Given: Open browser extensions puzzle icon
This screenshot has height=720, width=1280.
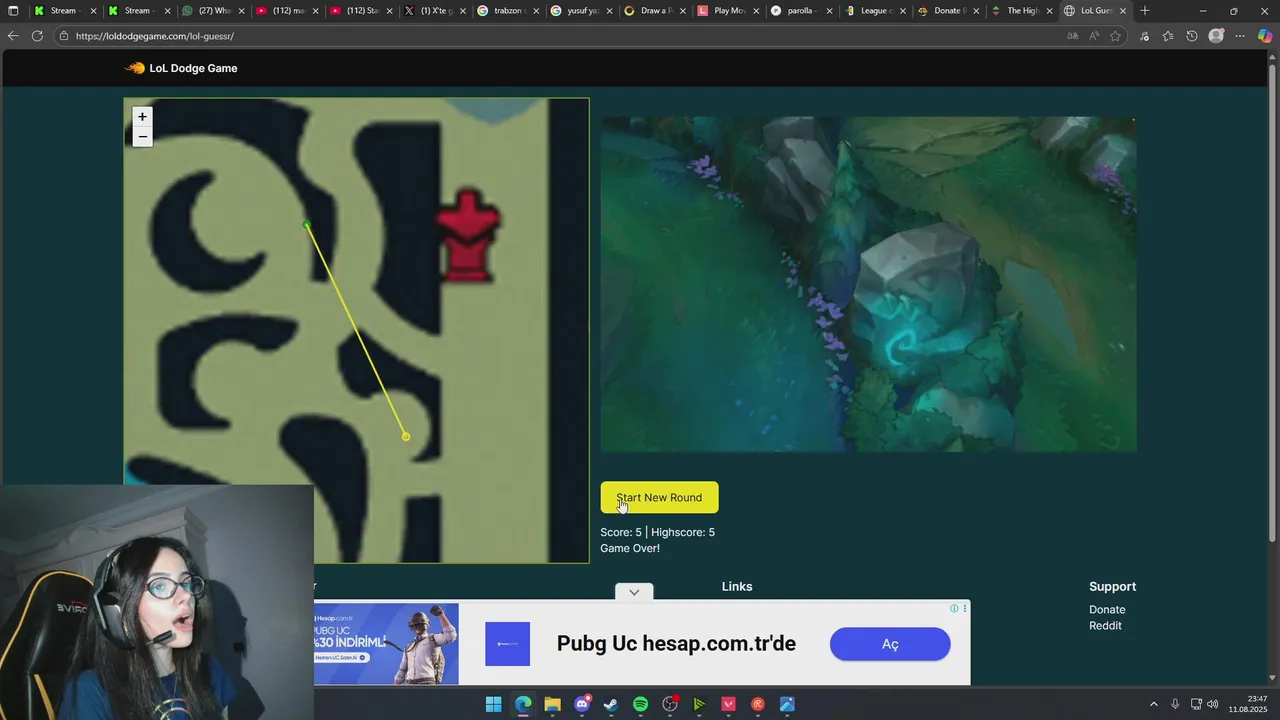Looking at the screenshot, I should [1144, 36].
